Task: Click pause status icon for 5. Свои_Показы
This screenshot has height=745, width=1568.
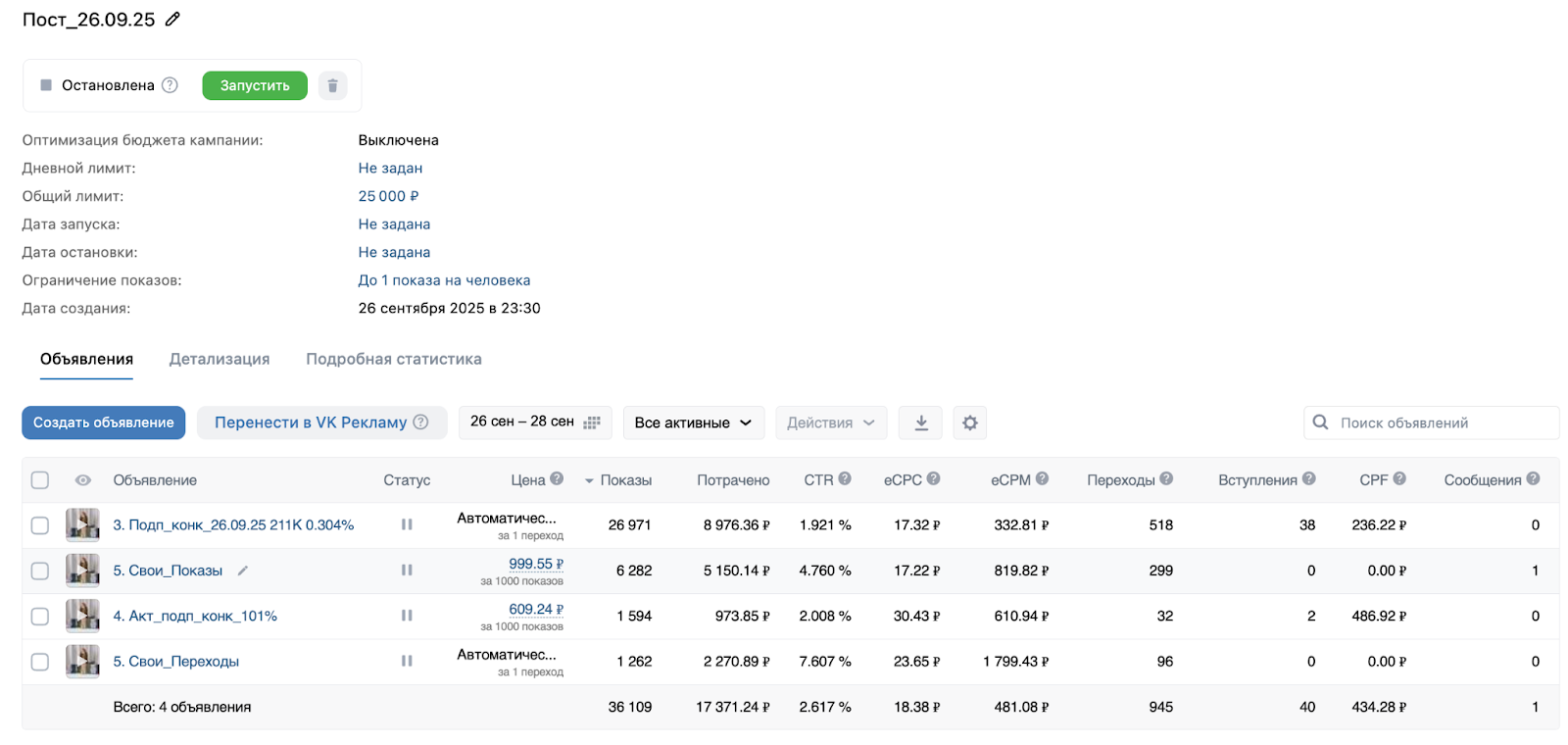Action: (x=407, y=571)
